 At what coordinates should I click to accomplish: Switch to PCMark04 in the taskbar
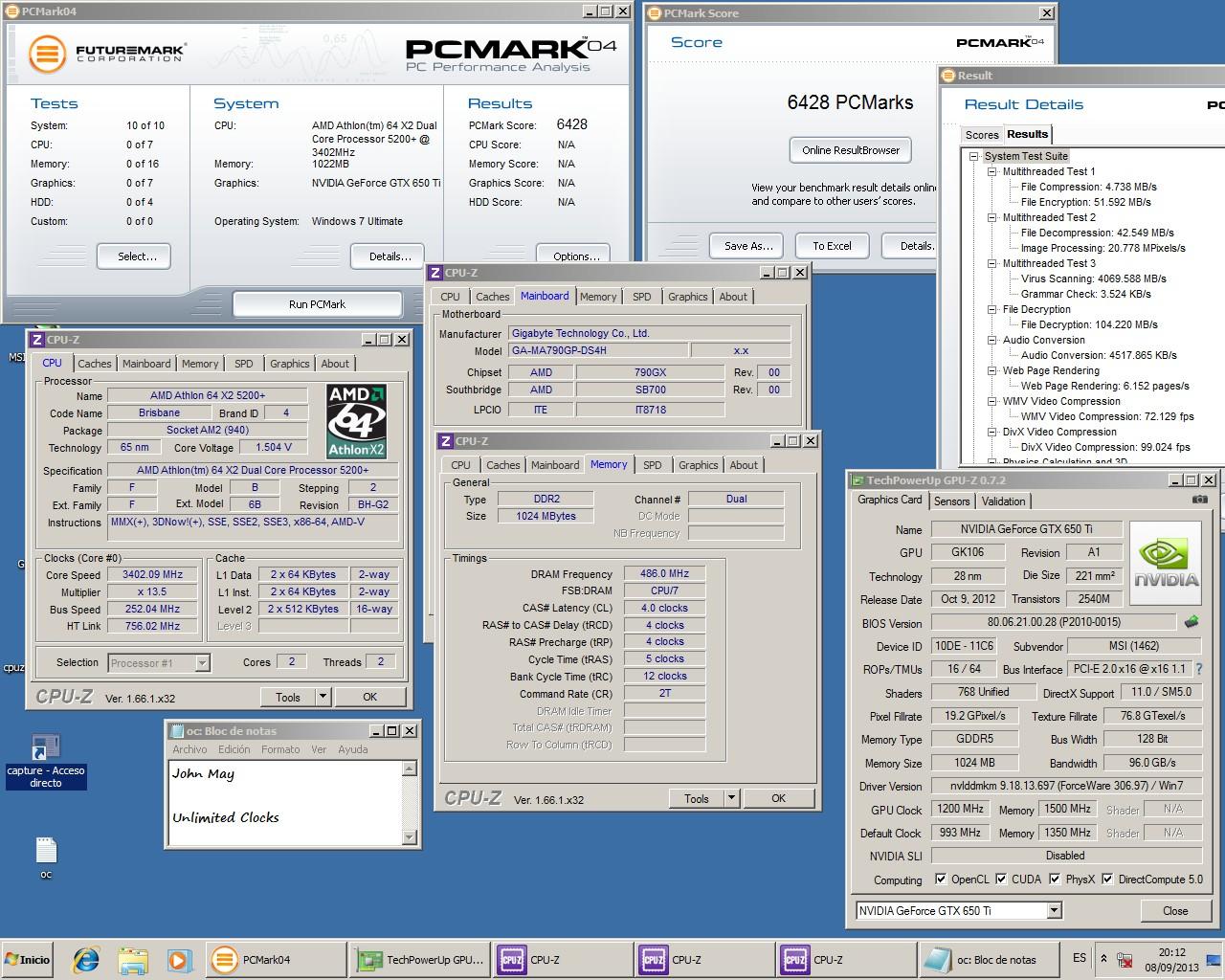click(277, 959)
